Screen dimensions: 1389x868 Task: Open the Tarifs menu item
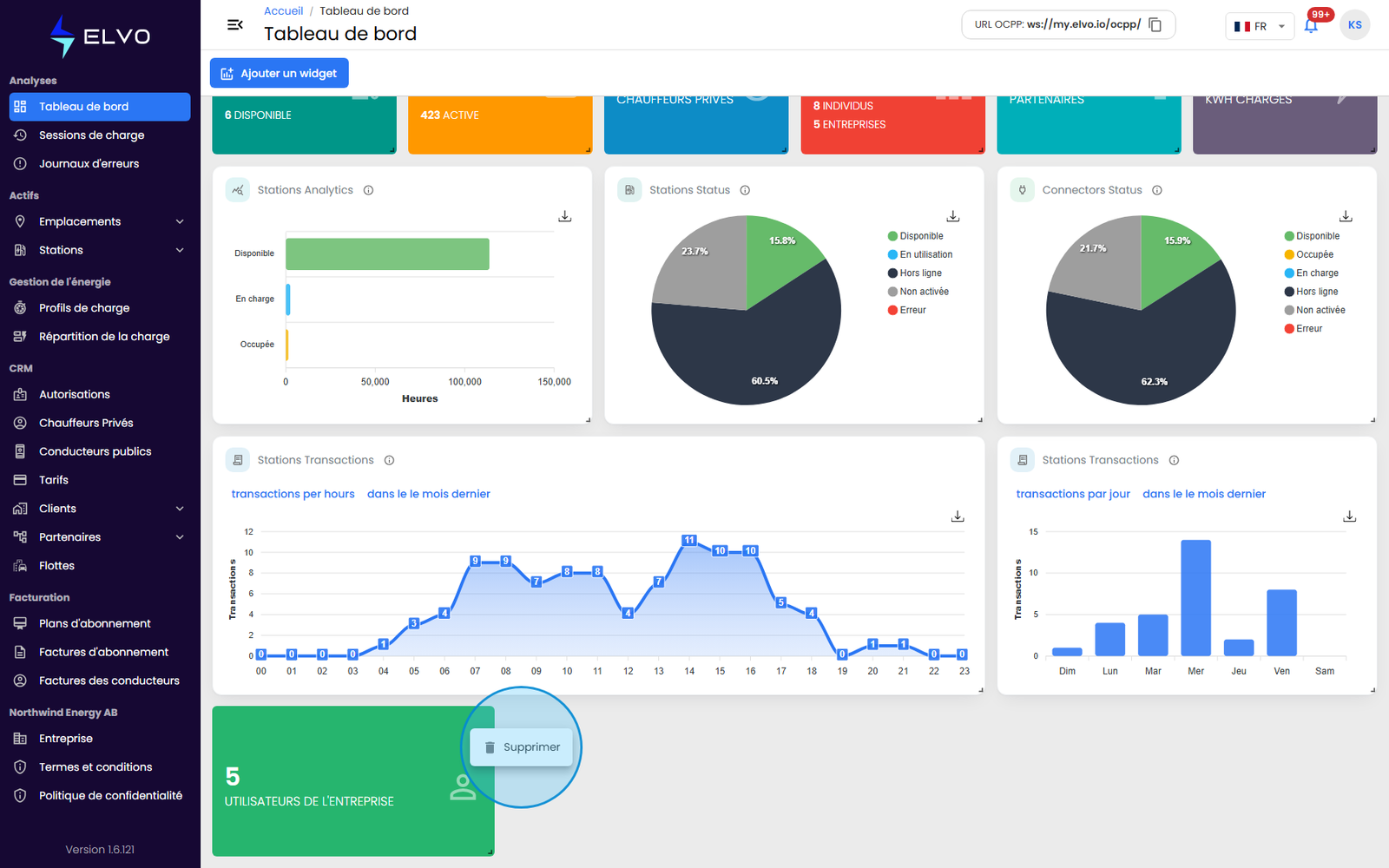tap(100, 480)
